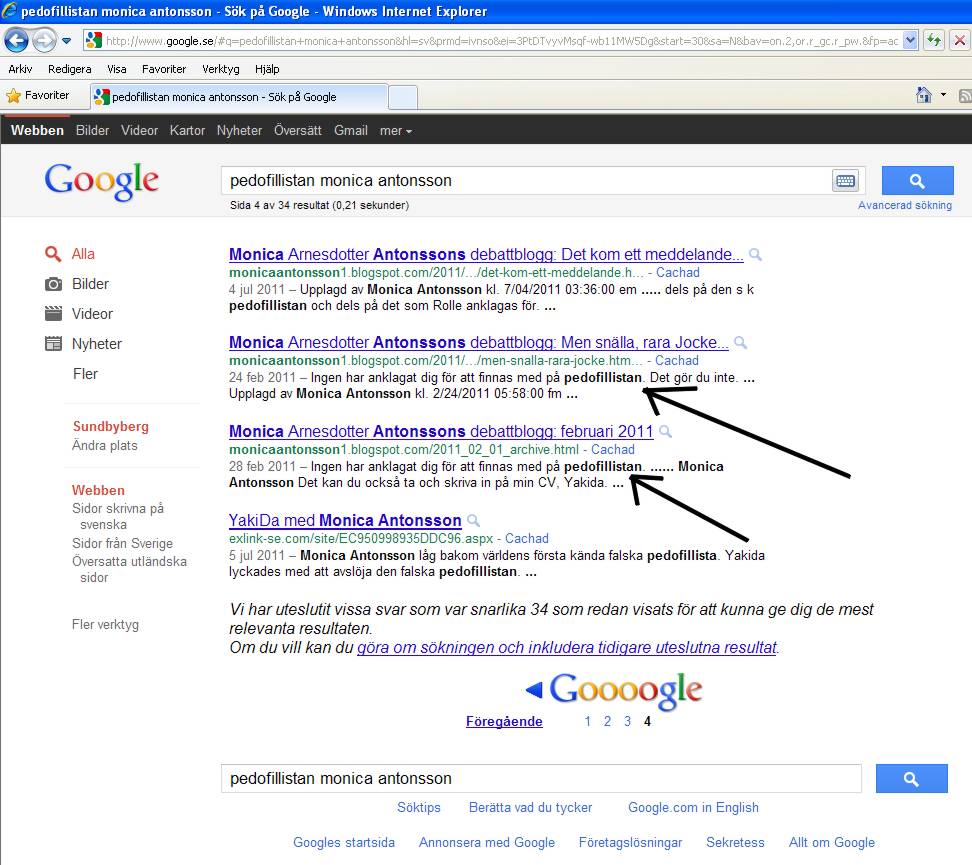Open result 'YakiDa med Monica Antonsson'
This screenshot has width=972, height=865.
[x=345, y=520]
